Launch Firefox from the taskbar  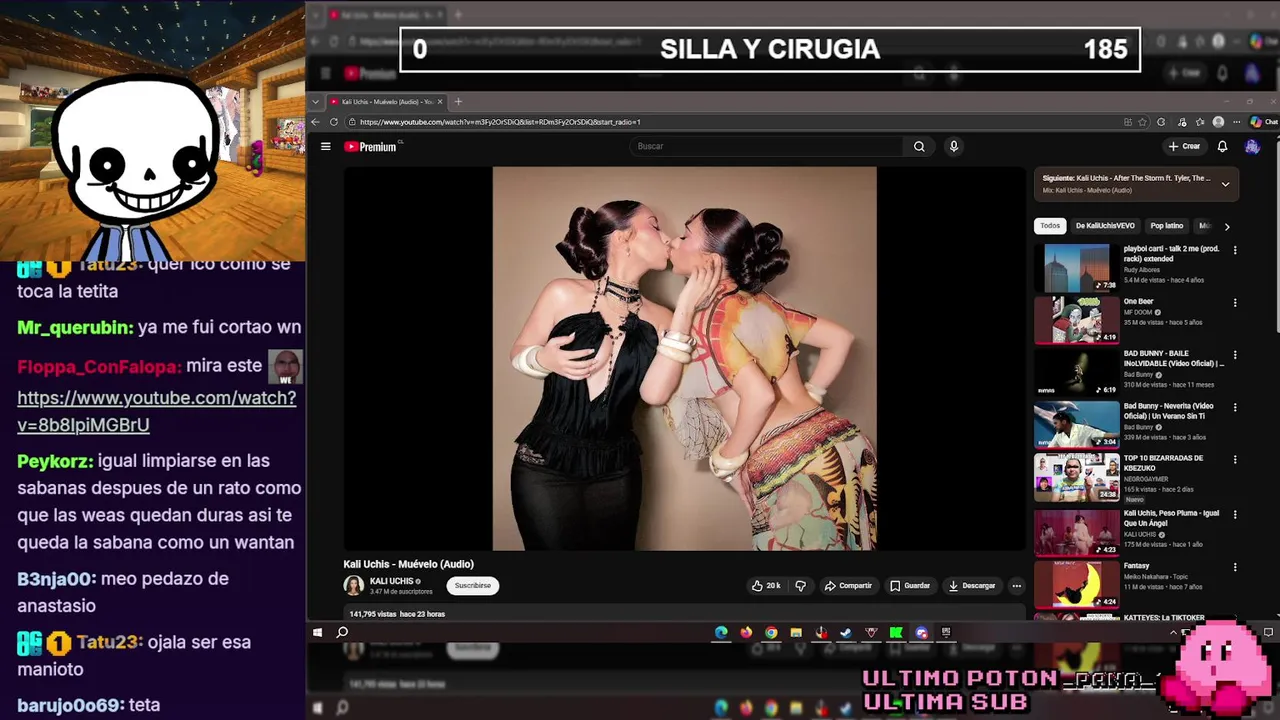[746, 632]
